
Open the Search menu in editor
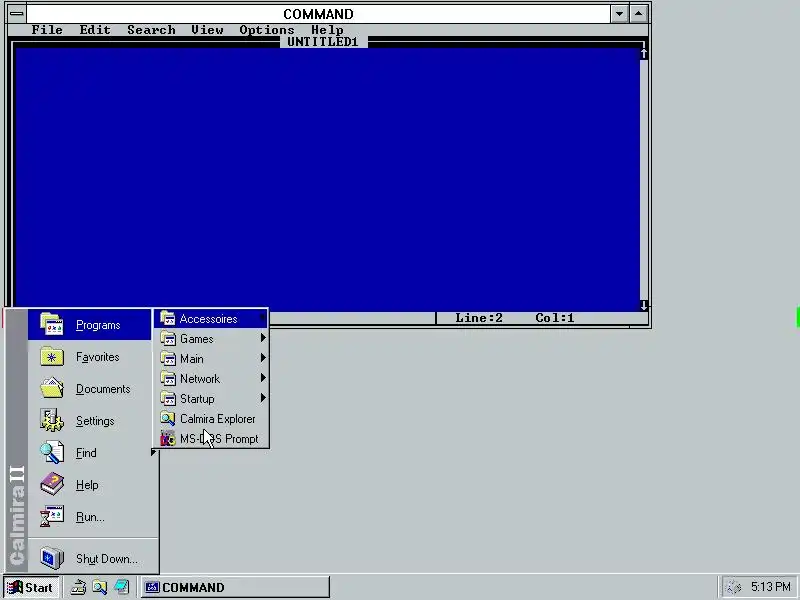[x=151, y=30]
